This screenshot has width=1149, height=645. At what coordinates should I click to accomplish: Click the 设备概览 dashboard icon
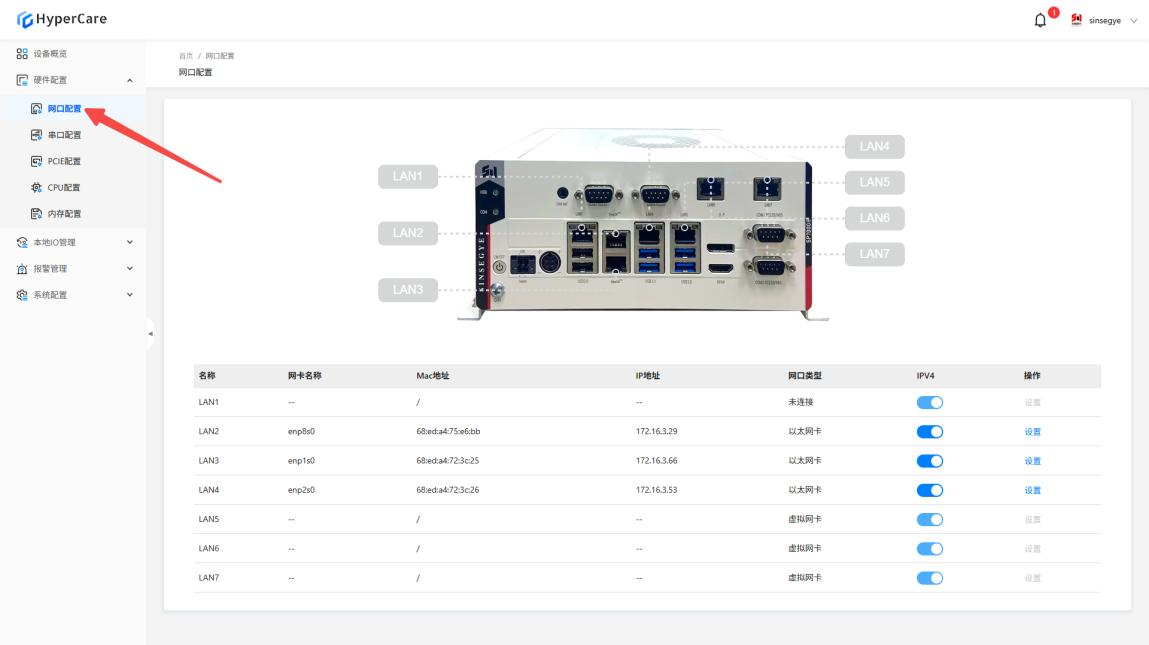22,54
